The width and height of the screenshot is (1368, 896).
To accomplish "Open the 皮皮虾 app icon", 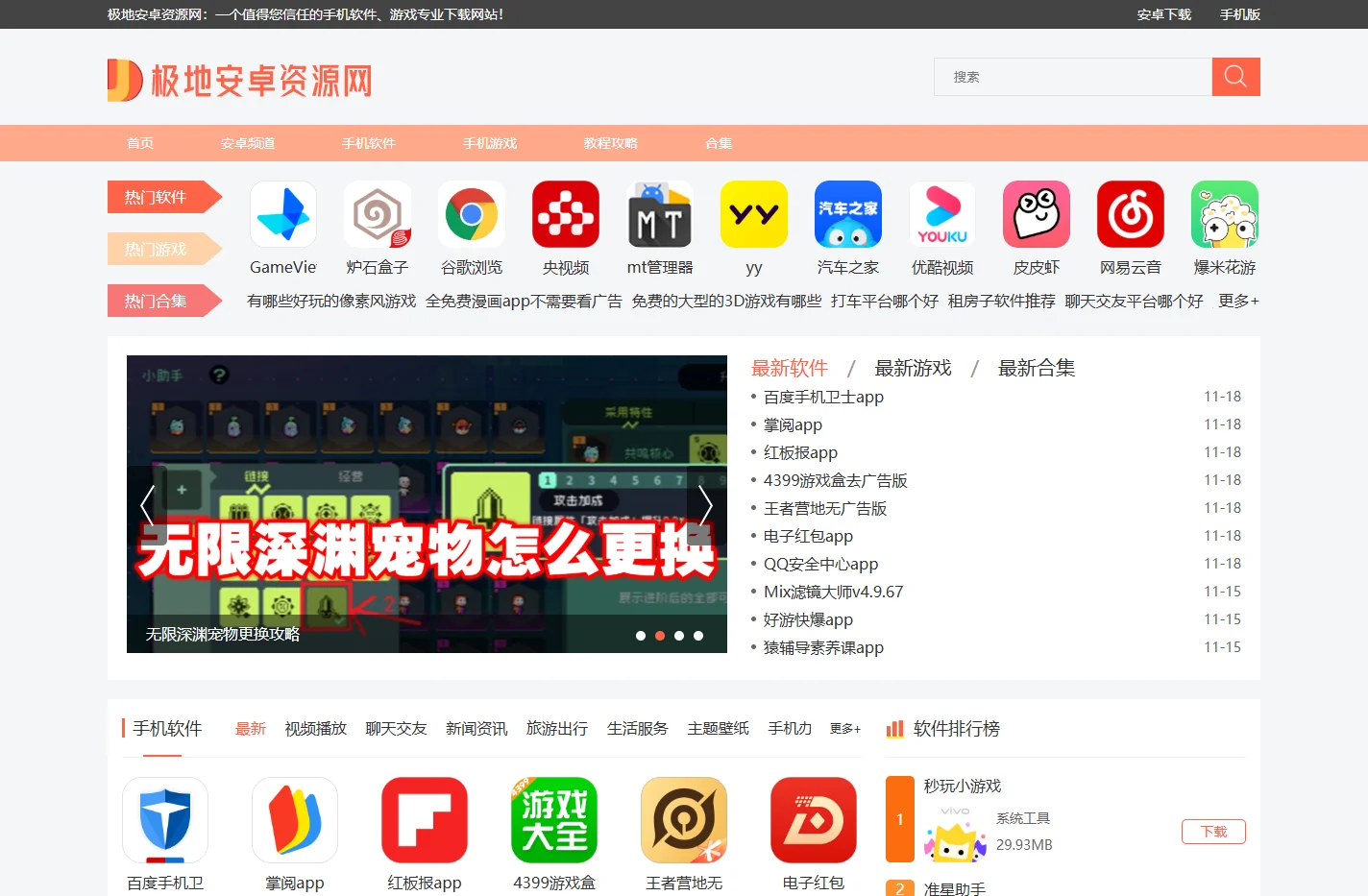I will [x=1037, y=214].
